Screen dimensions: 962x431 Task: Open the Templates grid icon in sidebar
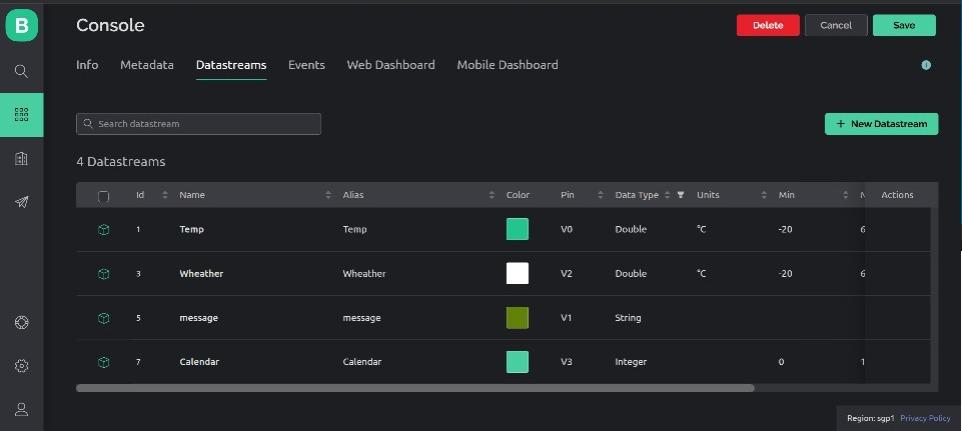point(21,115)
